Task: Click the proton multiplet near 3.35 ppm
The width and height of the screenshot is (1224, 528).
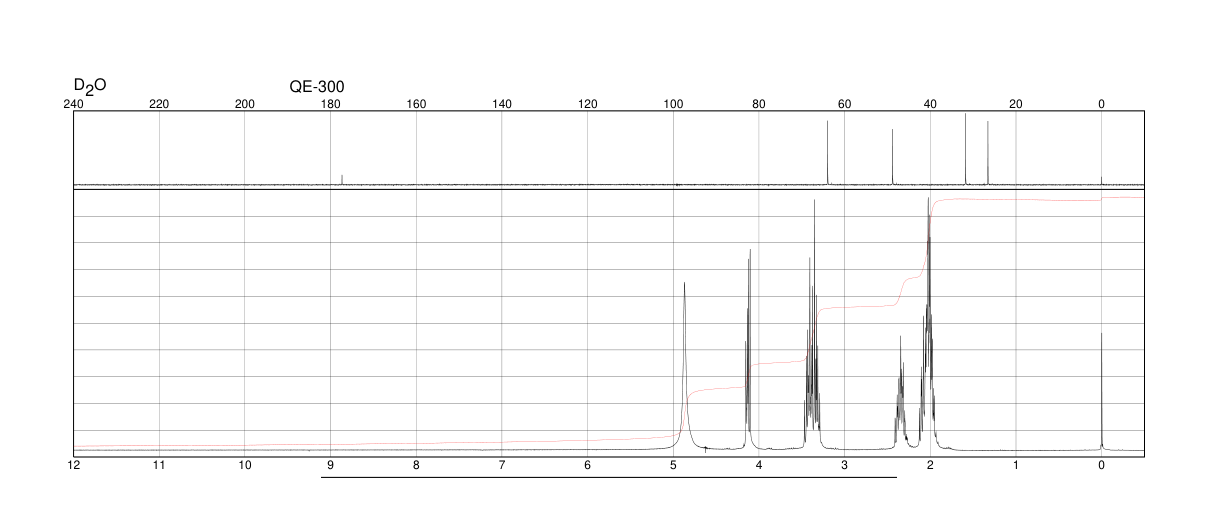Action: [x=813, y=324]
